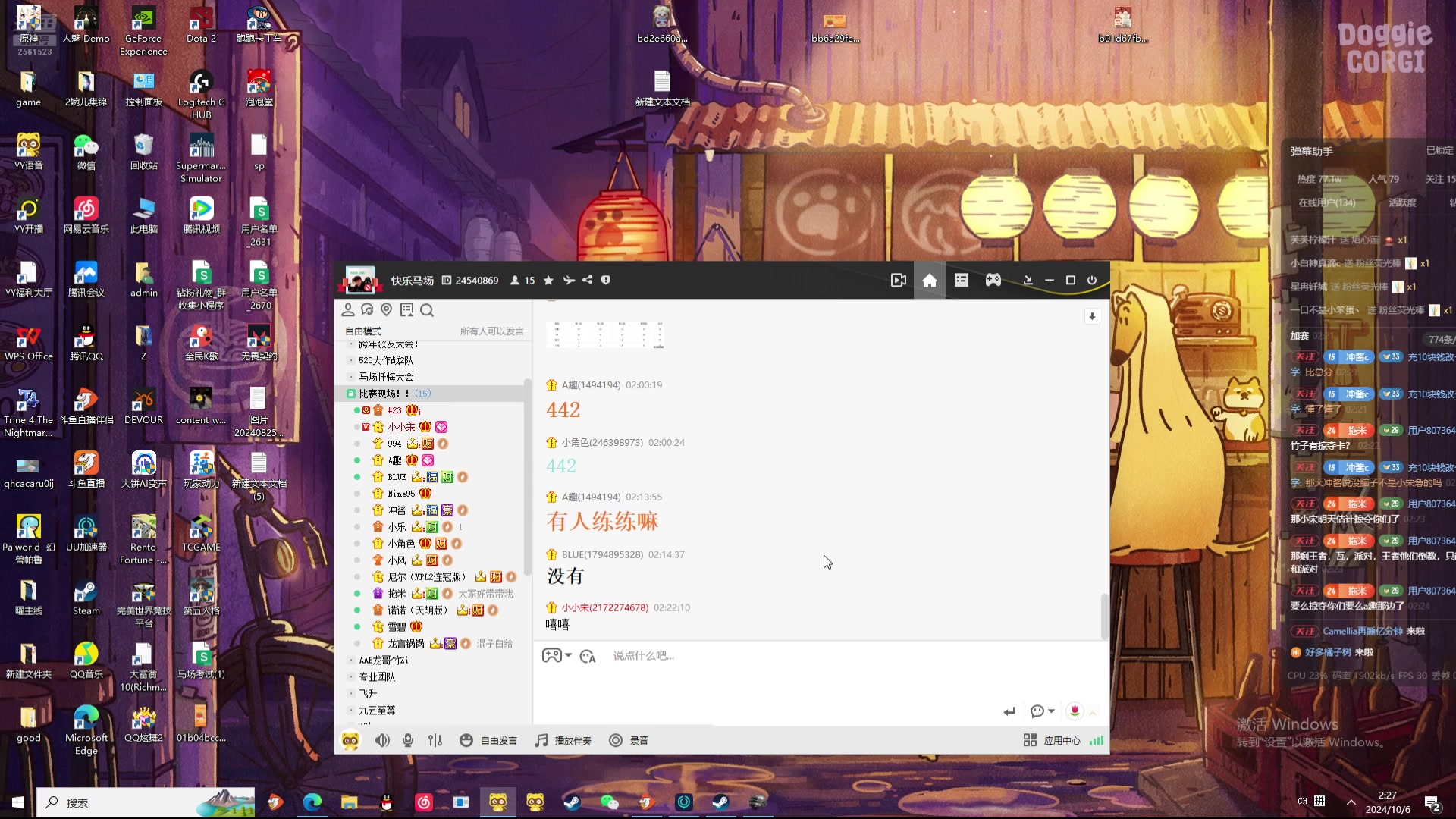Click the Windows Start button

click(18, 802)
